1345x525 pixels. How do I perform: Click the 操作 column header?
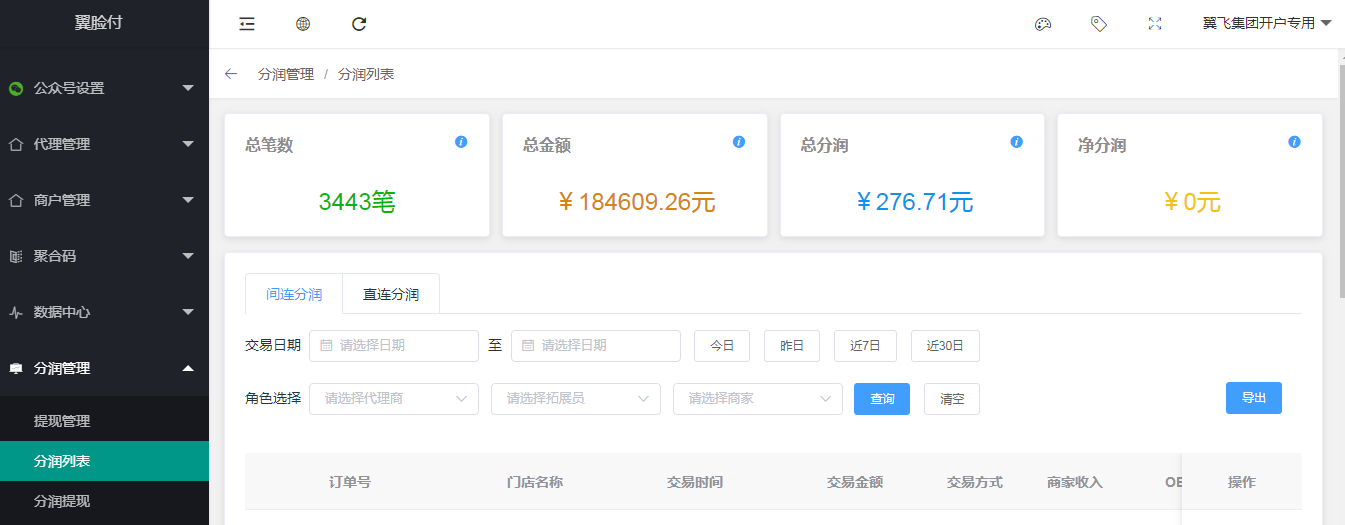(x=1242, y=482)
